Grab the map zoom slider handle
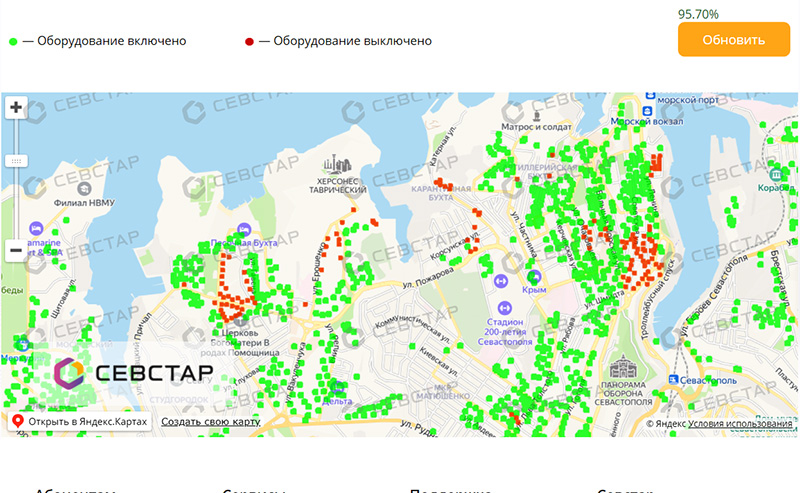This screenshot has width=800, height=493. pos(16,161)
